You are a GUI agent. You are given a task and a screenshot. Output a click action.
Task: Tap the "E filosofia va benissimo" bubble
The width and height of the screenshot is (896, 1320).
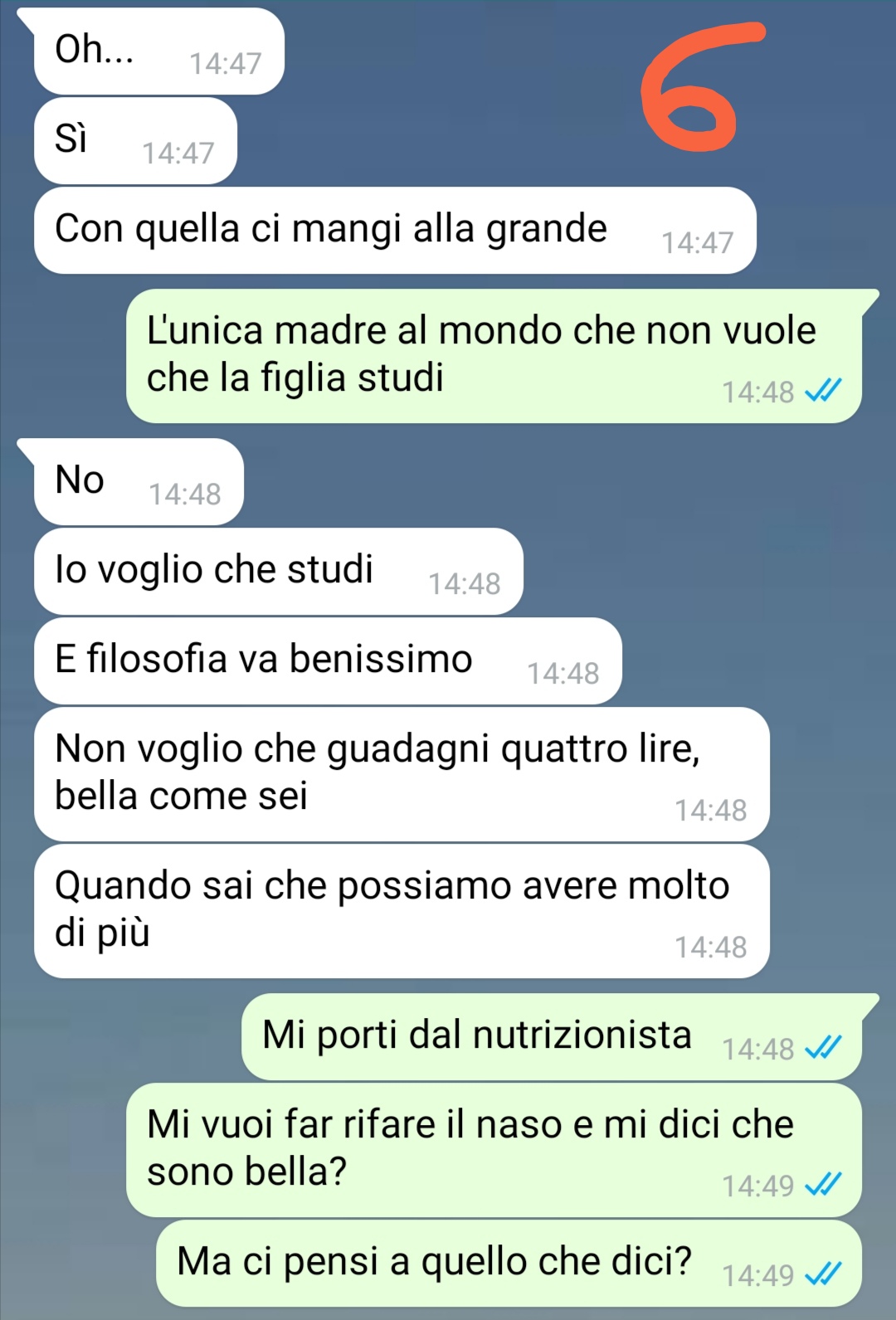coord(328,661)
